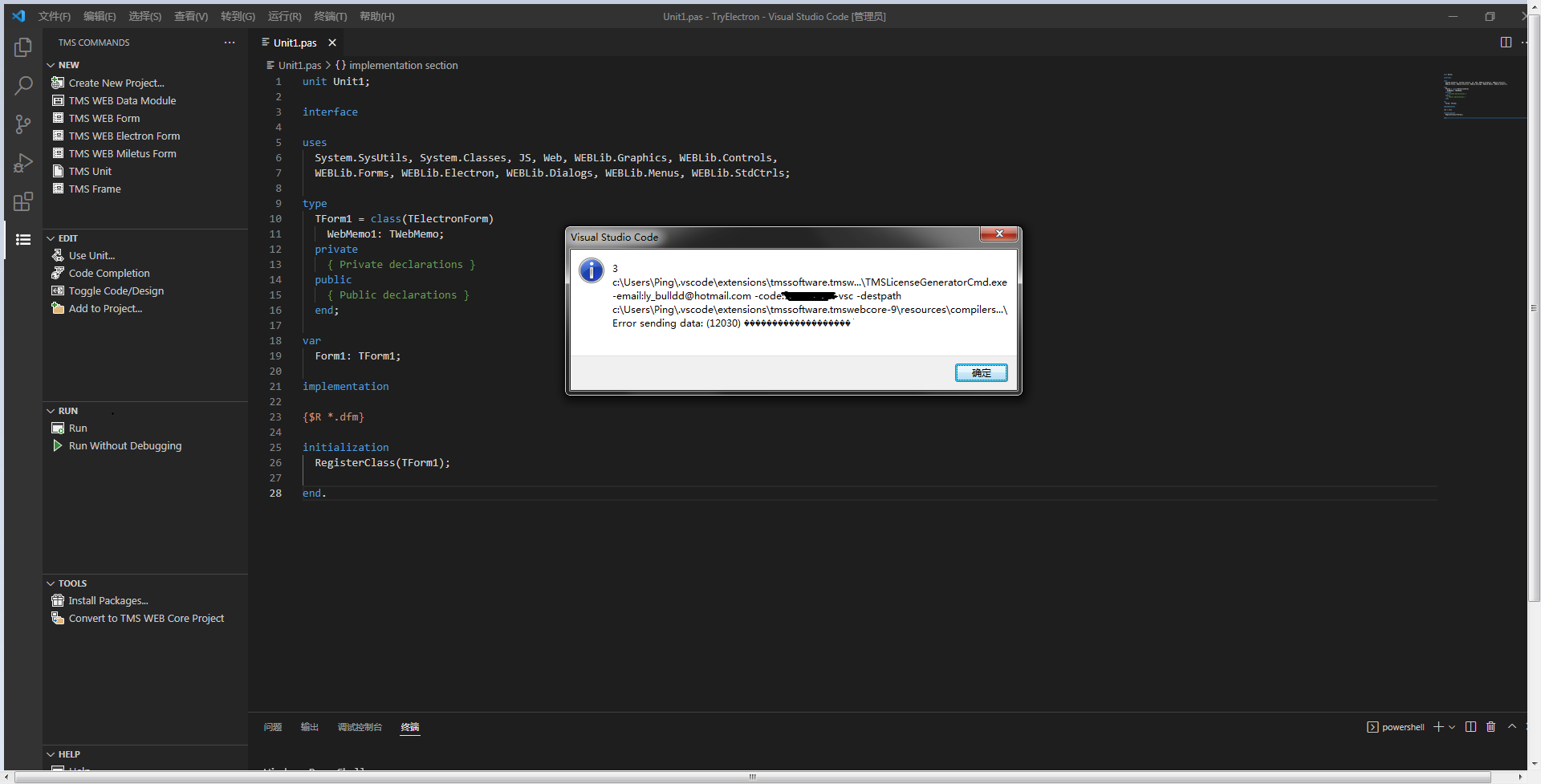Viewport: 1541px width, 784px height.
Task: Switch to the 输出 panel tab
Action: point(310,727)
